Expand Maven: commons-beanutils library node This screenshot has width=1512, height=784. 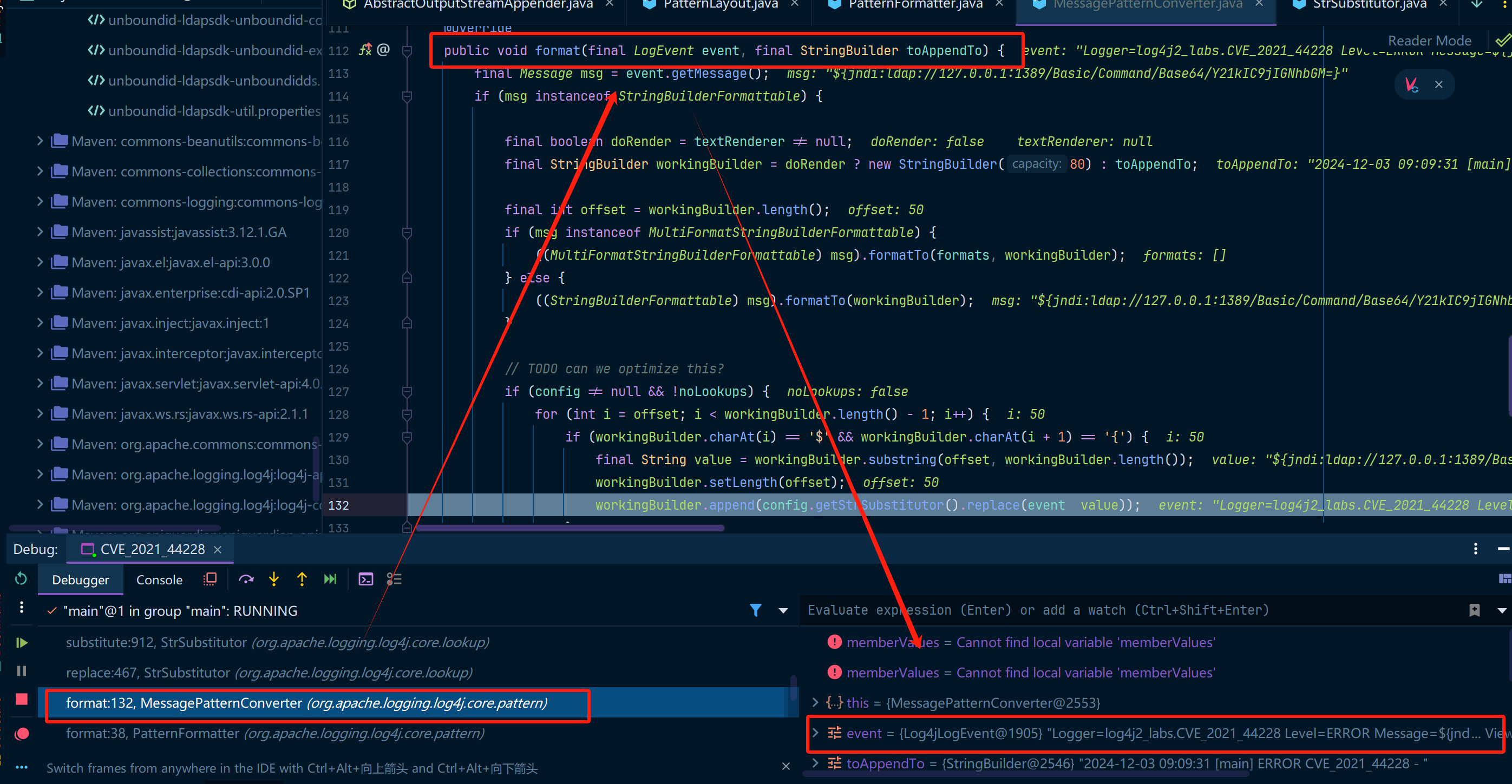coord(40,141)
